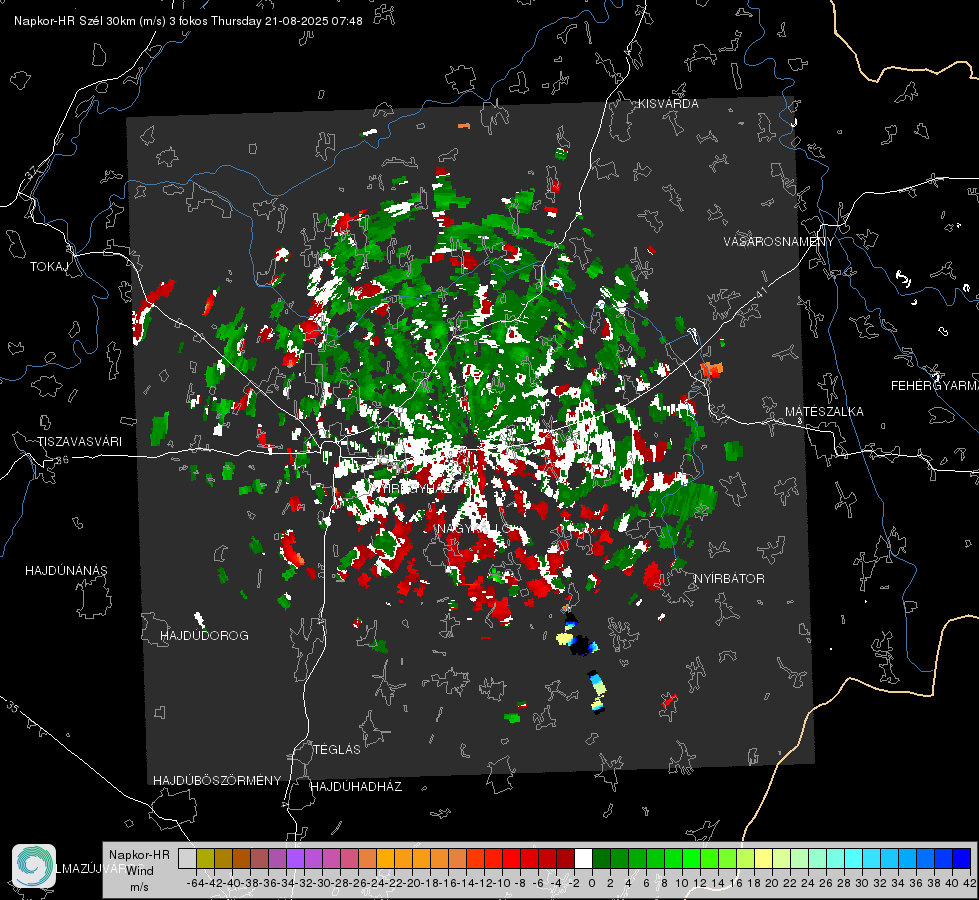The height and width of the screenshot is (900, 979).
Task: Click the HAJDÚDOROG town label
Action: point(204,635)
